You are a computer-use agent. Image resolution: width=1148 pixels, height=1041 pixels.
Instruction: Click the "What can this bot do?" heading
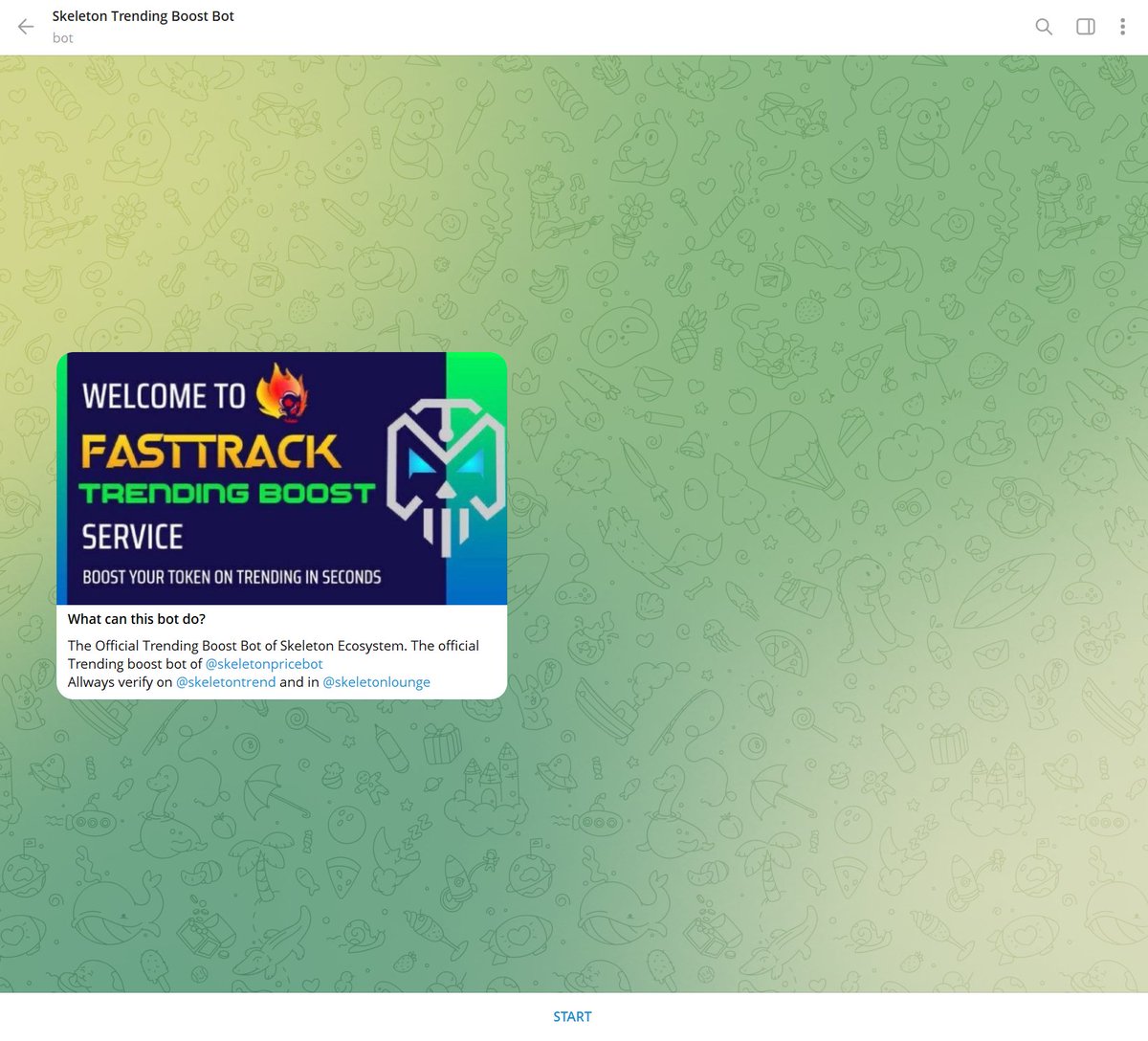137,619
